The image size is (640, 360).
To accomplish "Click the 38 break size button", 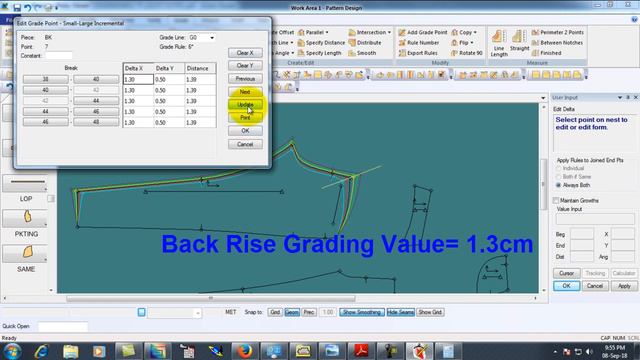I will click(x=46, y=79).
